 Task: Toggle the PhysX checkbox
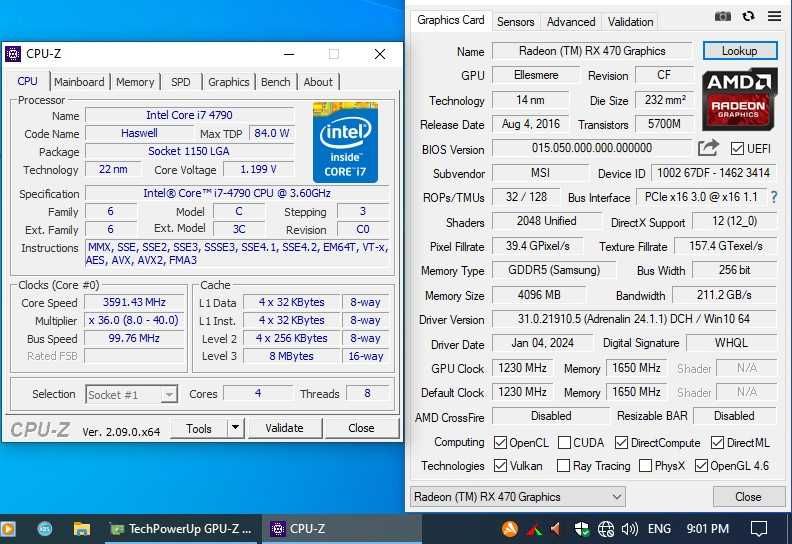[645, 465]
